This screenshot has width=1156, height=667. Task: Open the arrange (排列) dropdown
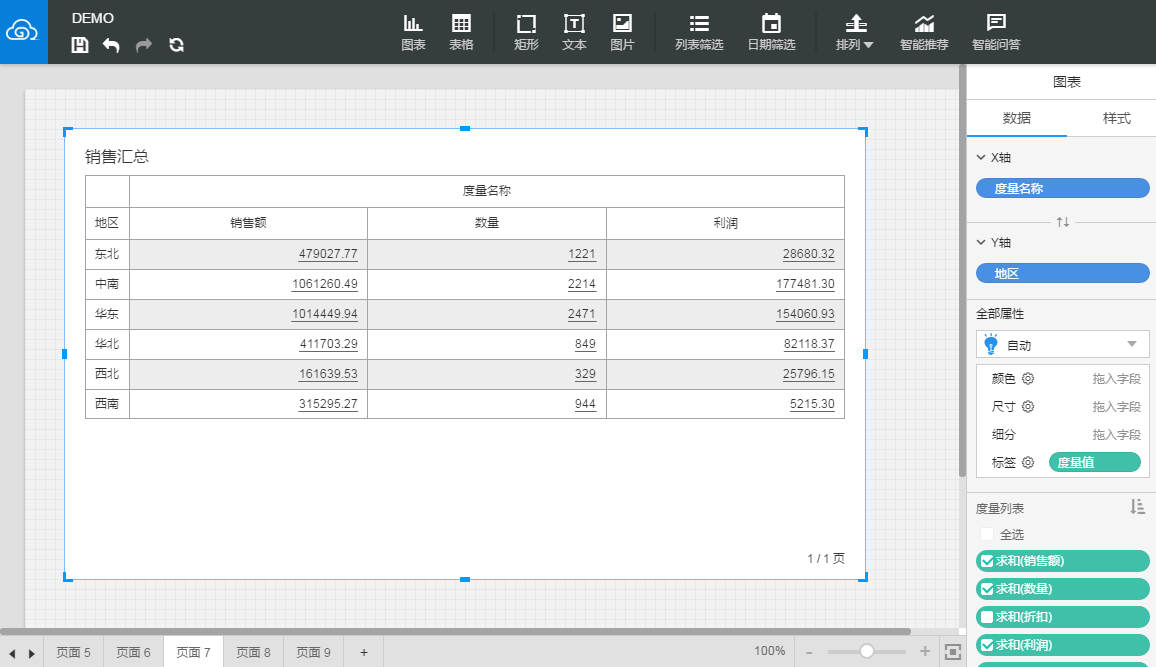(855, 32)
